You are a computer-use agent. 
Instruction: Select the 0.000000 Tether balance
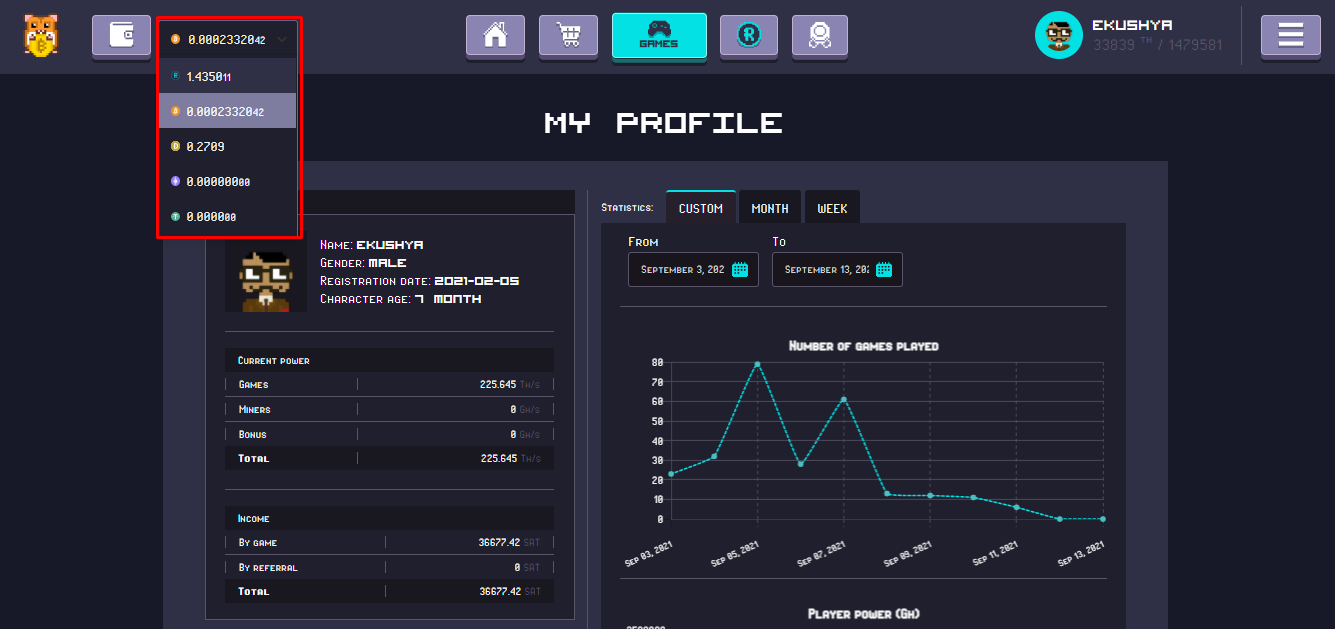pos(228,216)
